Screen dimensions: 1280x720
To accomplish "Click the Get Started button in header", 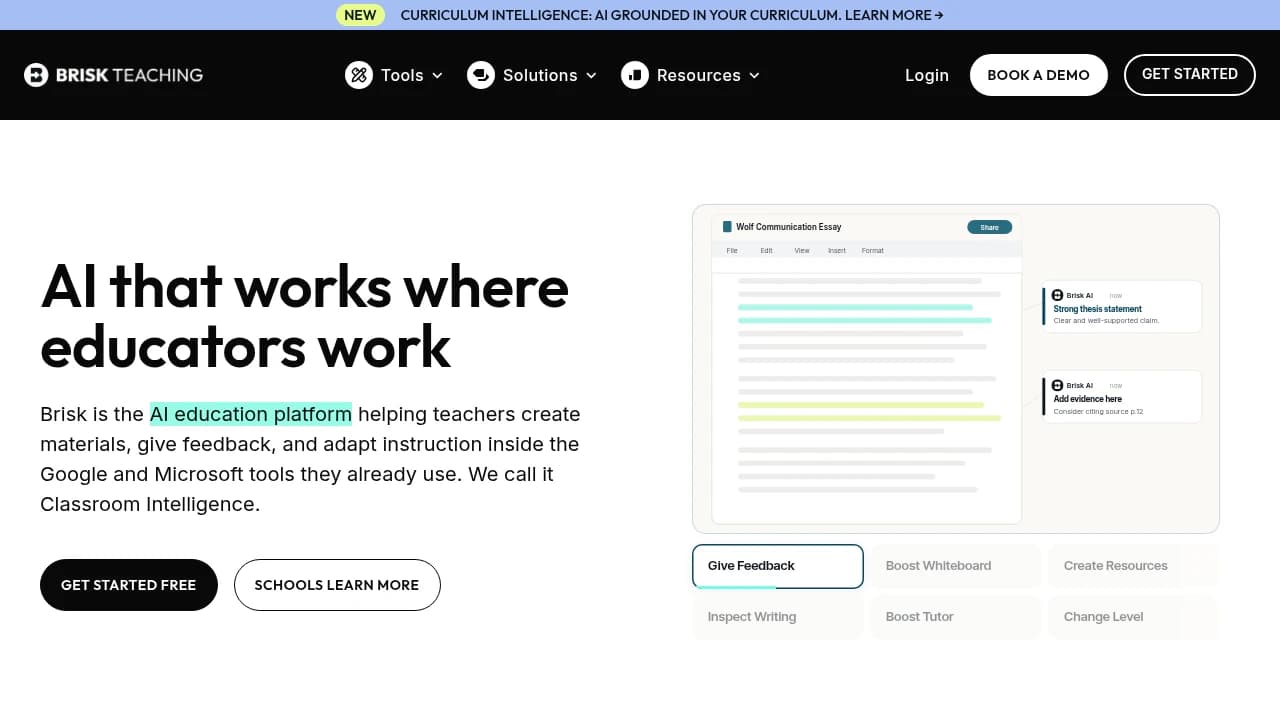I will click(x=1190, y=75).
